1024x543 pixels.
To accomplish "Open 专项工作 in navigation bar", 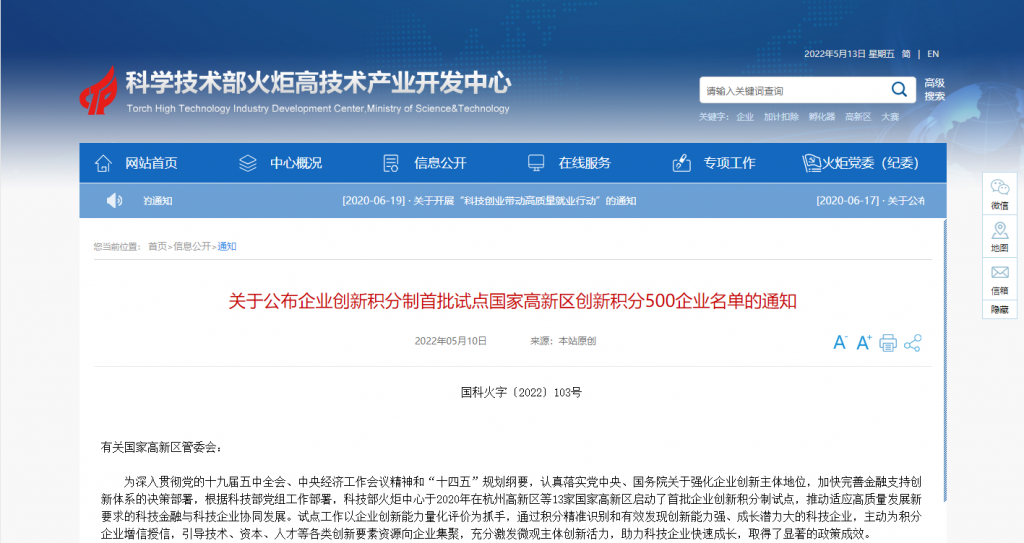I will [x=714, y=163].
